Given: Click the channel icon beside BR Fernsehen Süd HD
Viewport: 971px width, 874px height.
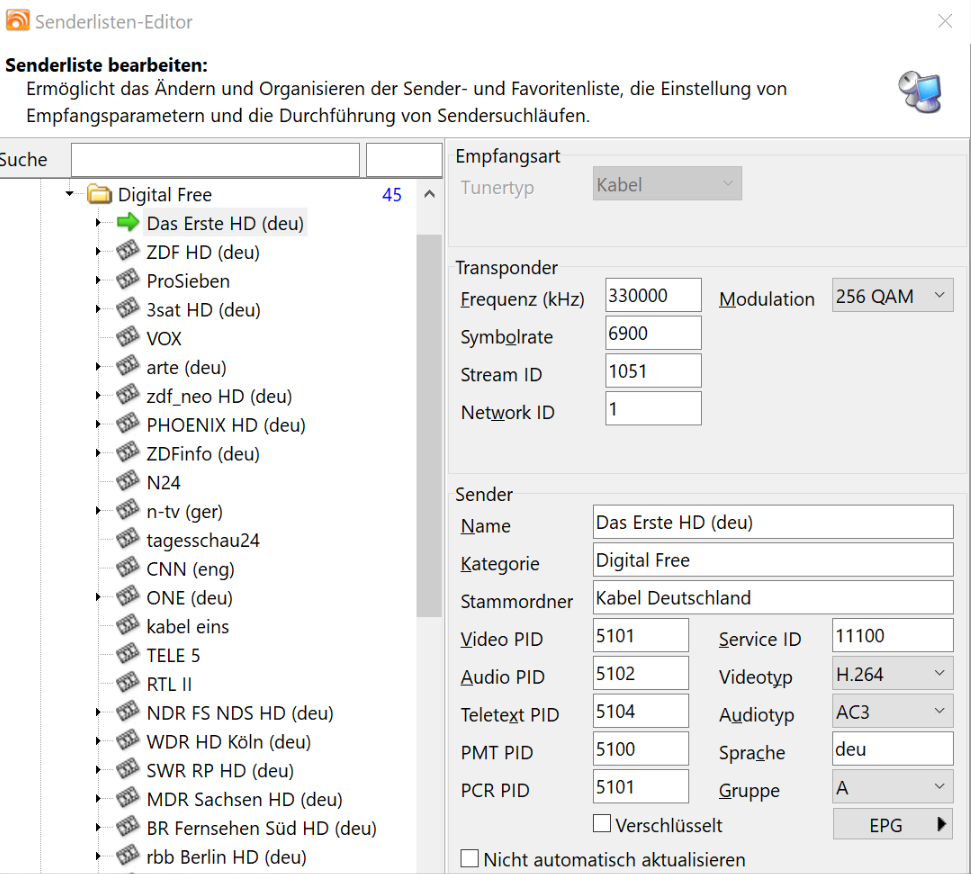Looking at the screenshot, I should click(128, 827).
